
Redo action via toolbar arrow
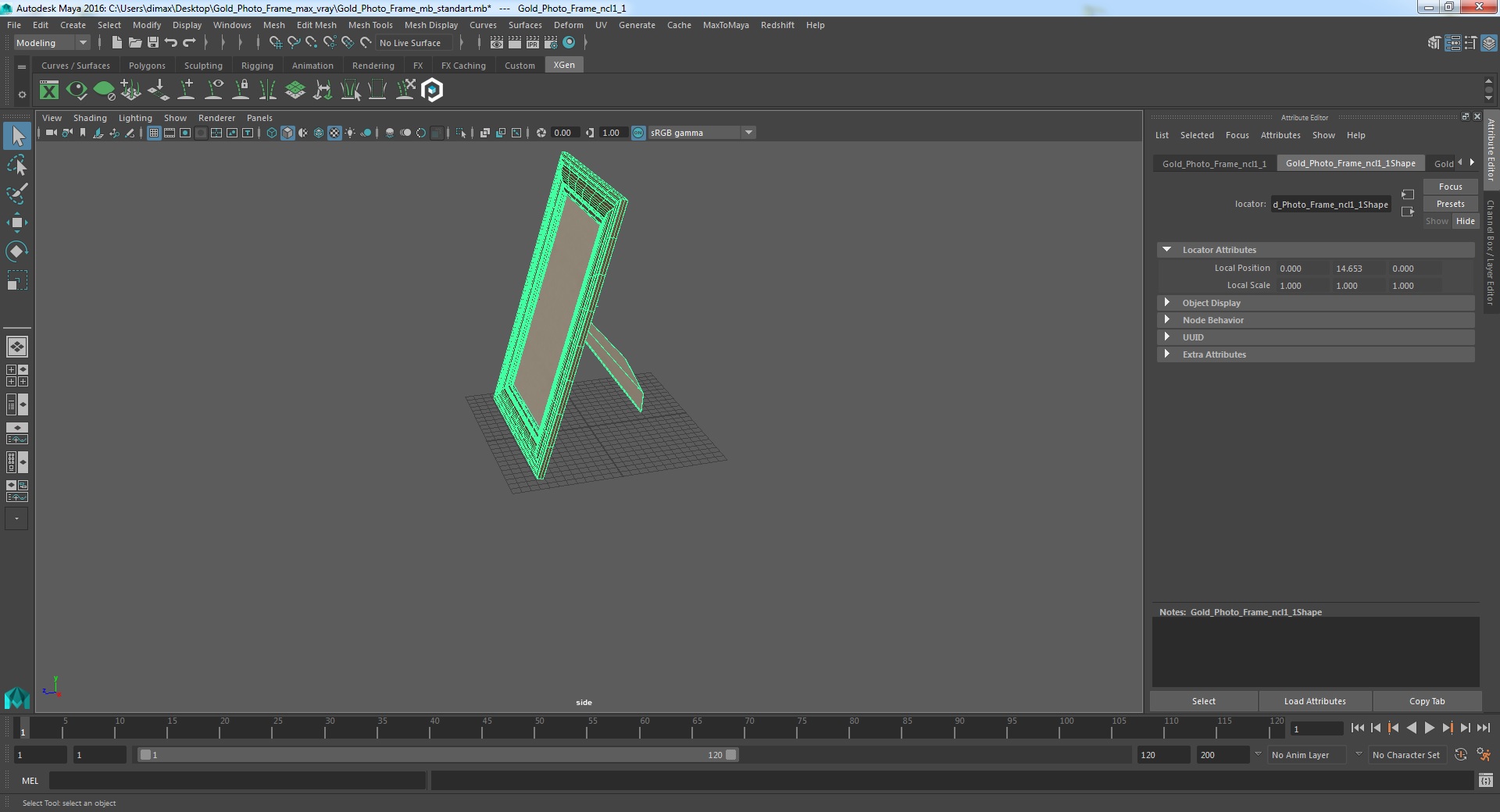point(189,43)
